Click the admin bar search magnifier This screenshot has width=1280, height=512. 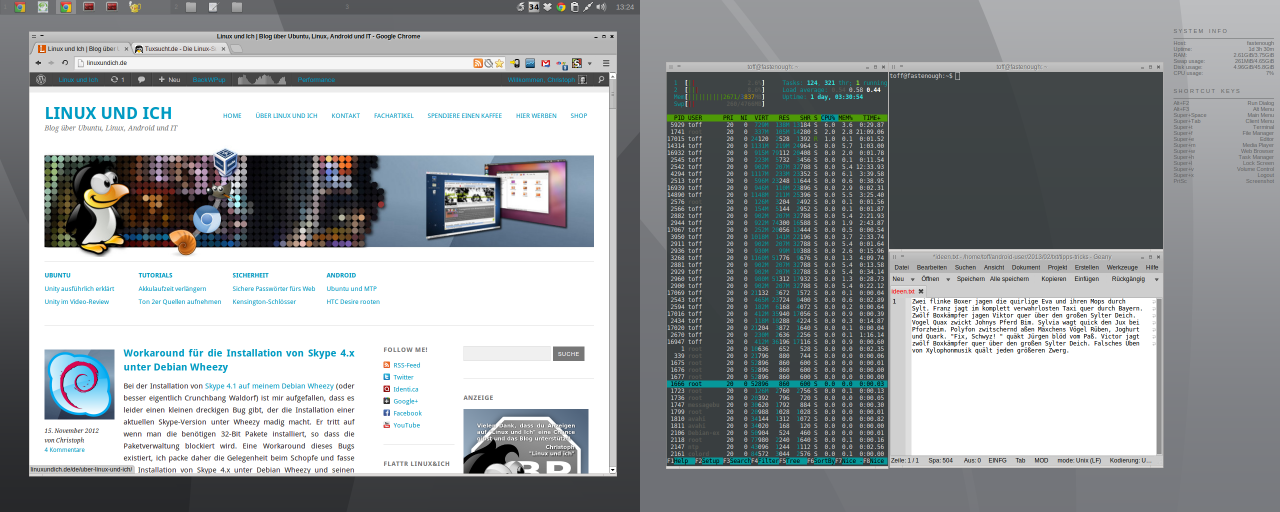point(601,79)
